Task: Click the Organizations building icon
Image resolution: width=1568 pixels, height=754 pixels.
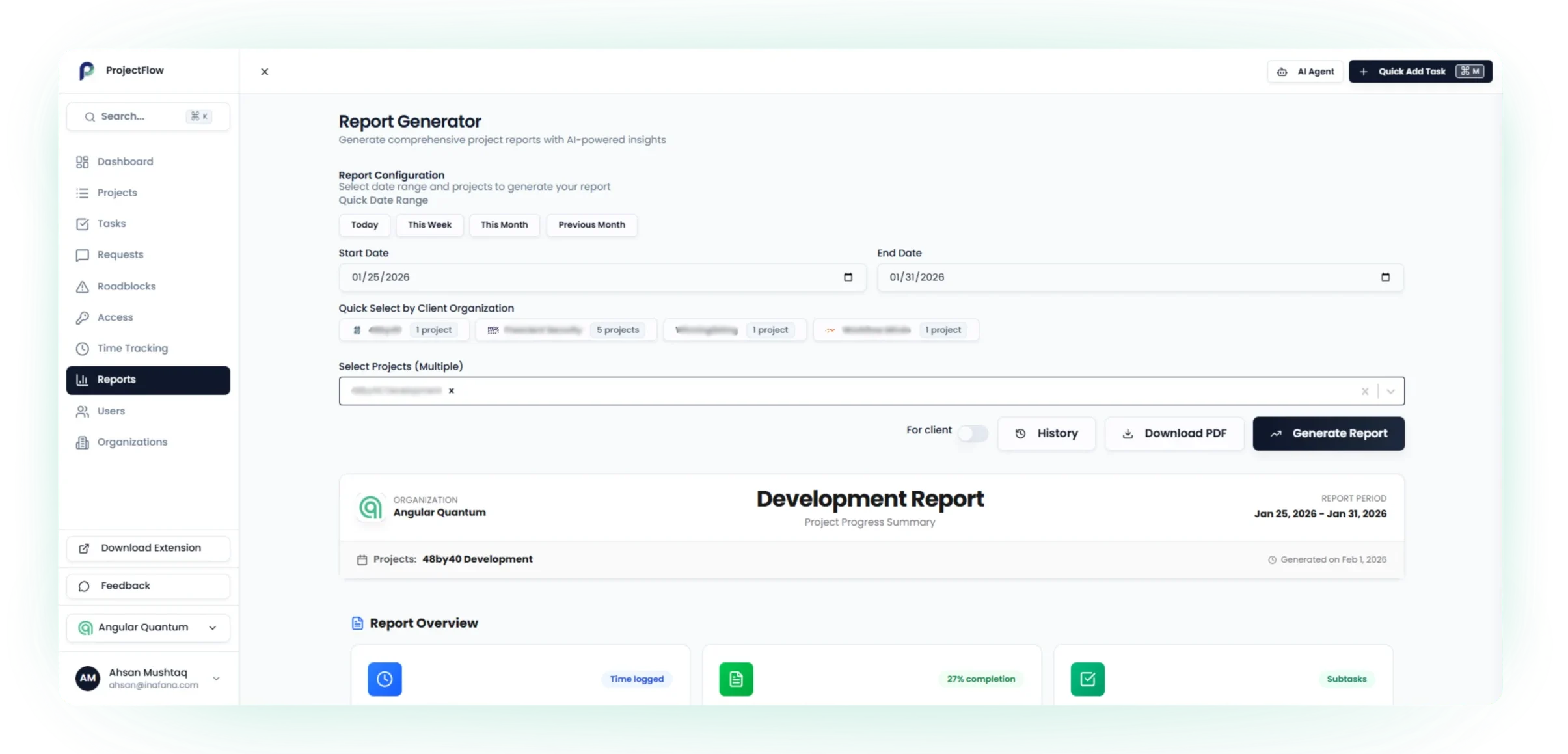Action: [x=83, y=442]
